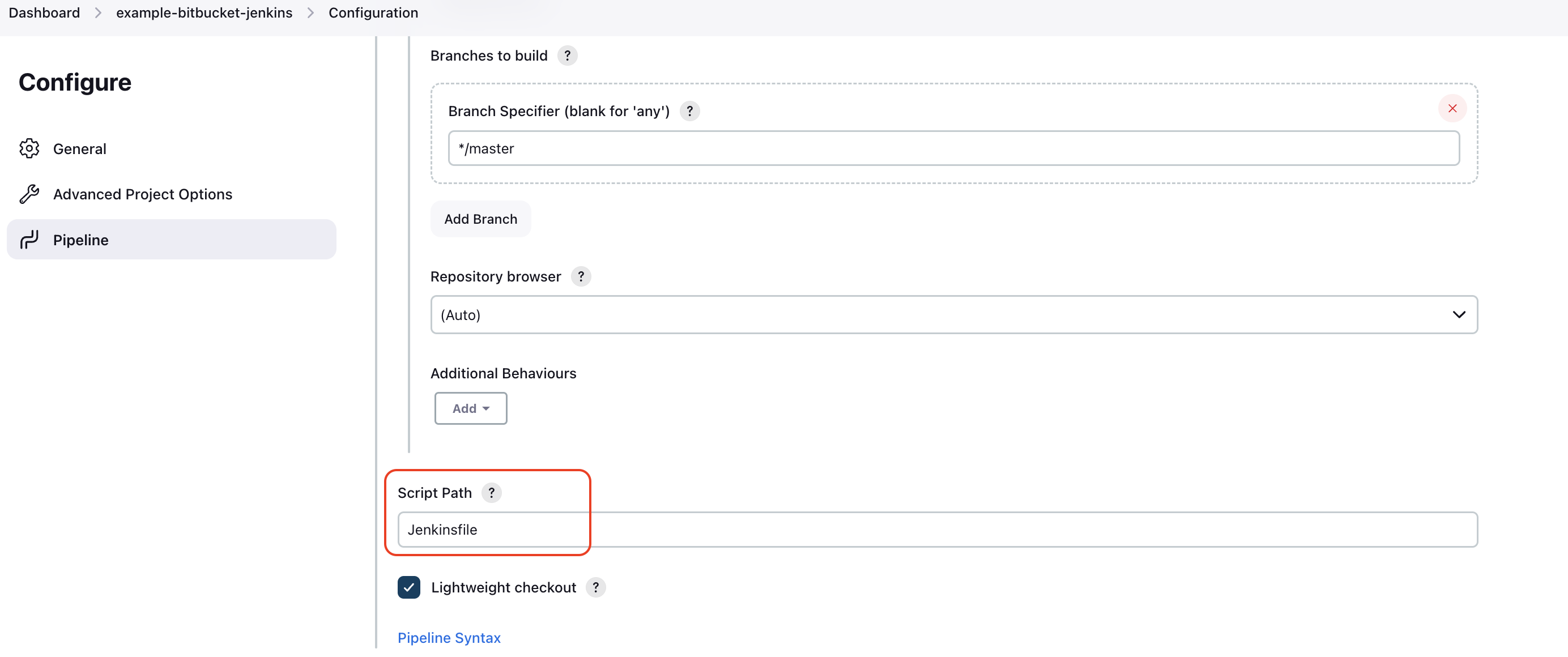Click the Pipeline sidebar icon
Screen dimensions: 1568x657
coord(29,239)
